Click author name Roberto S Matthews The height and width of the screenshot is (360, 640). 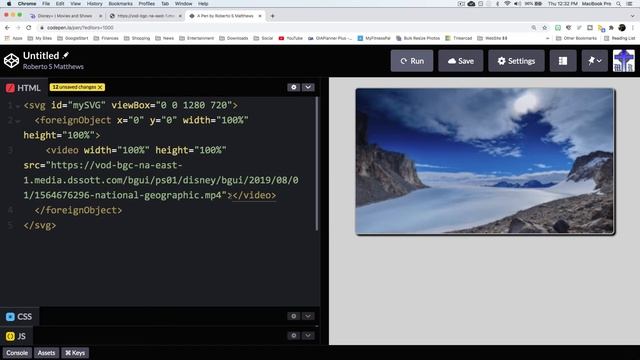coord(53,67)
